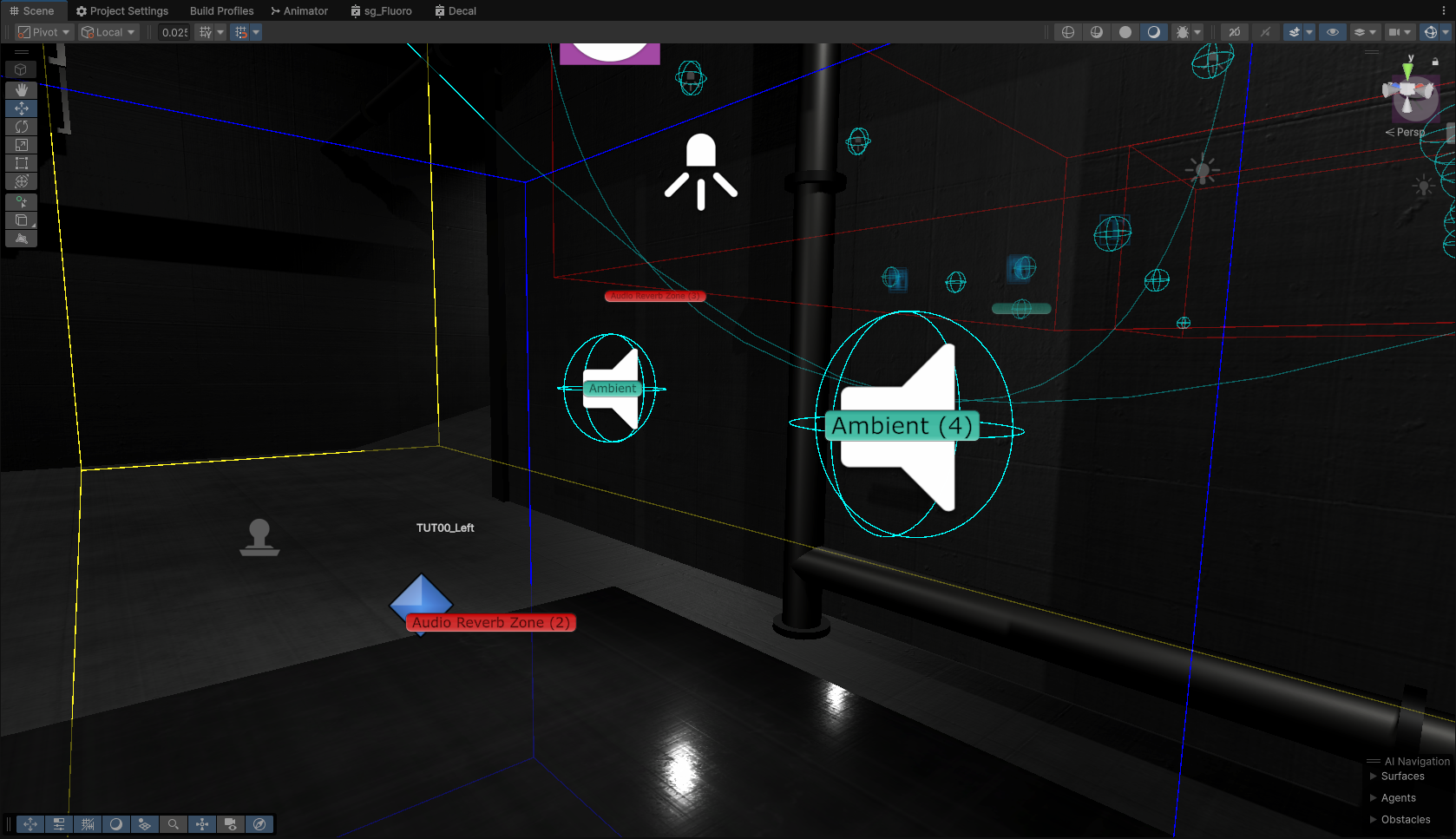Toggle the tools overlay in the bottom bar
1456x839 pixels.
[30, 824]
